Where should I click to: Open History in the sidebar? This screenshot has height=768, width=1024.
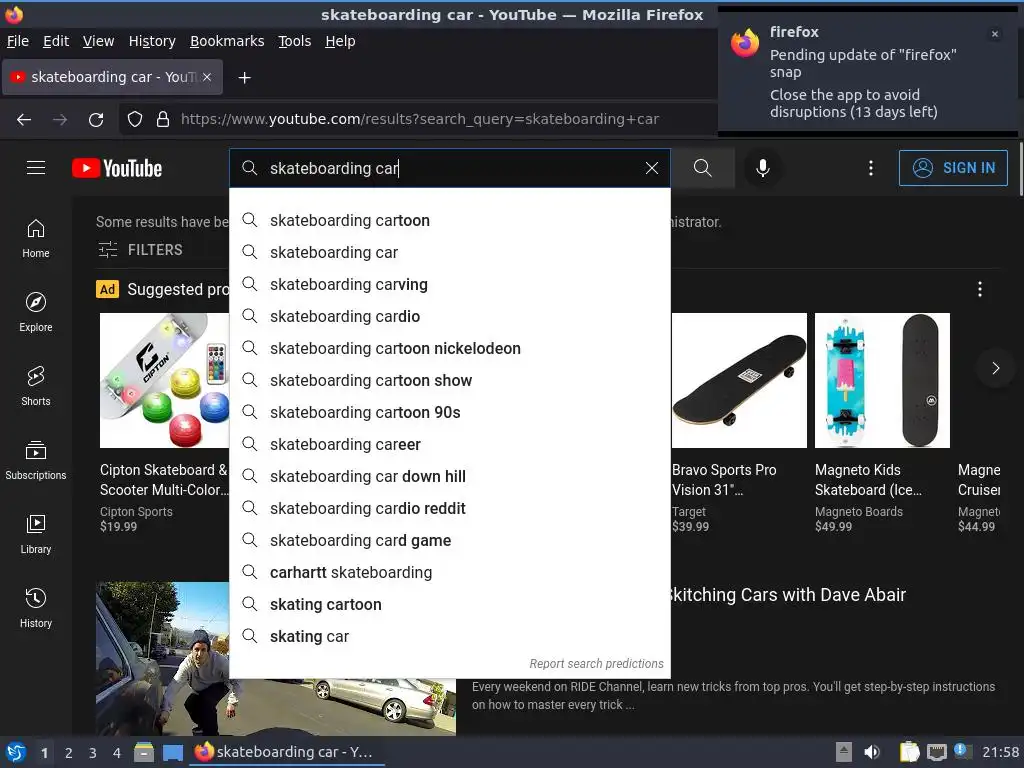[36, 609]
